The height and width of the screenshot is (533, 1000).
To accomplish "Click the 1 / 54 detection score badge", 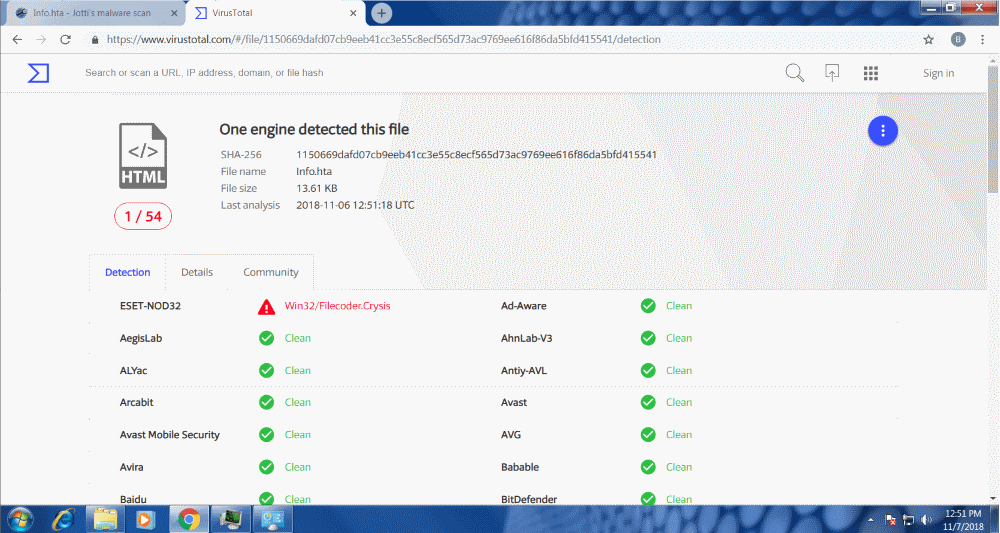I will point(143,217).
